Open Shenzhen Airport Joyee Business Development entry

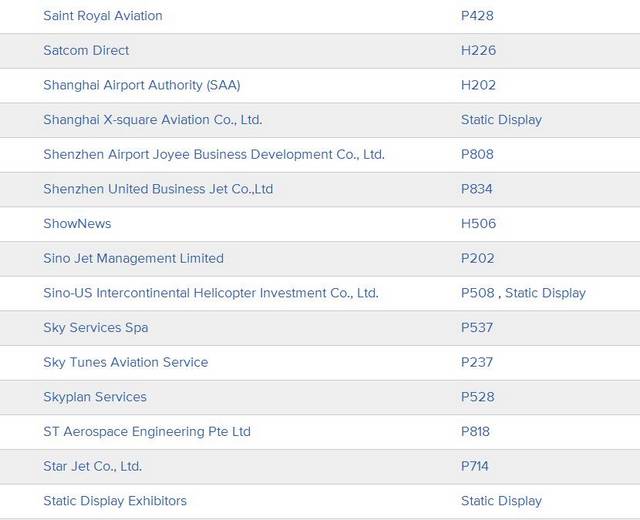213,154
